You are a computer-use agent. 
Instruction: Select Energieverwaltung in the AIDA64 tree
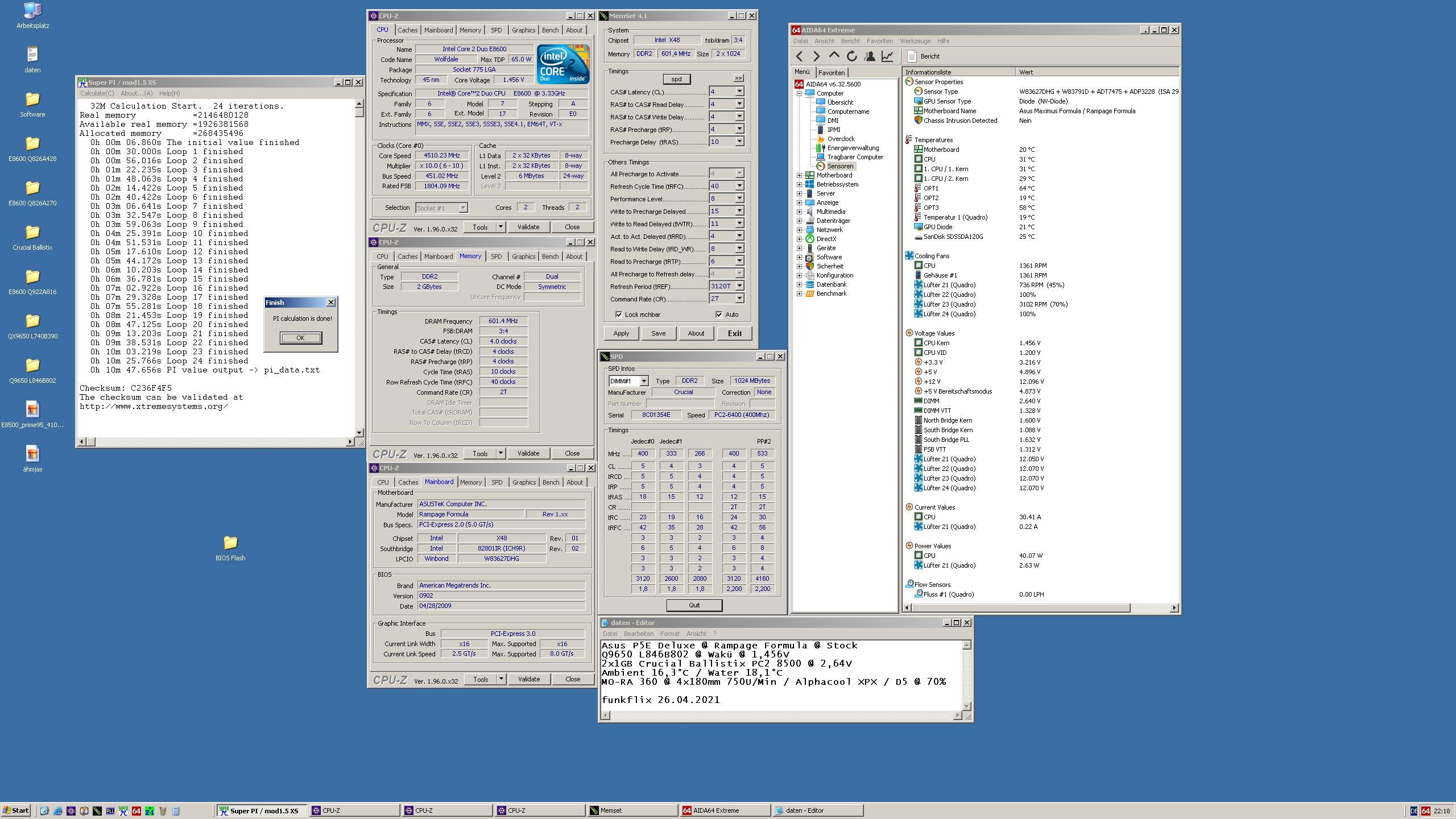click(852, 148)
